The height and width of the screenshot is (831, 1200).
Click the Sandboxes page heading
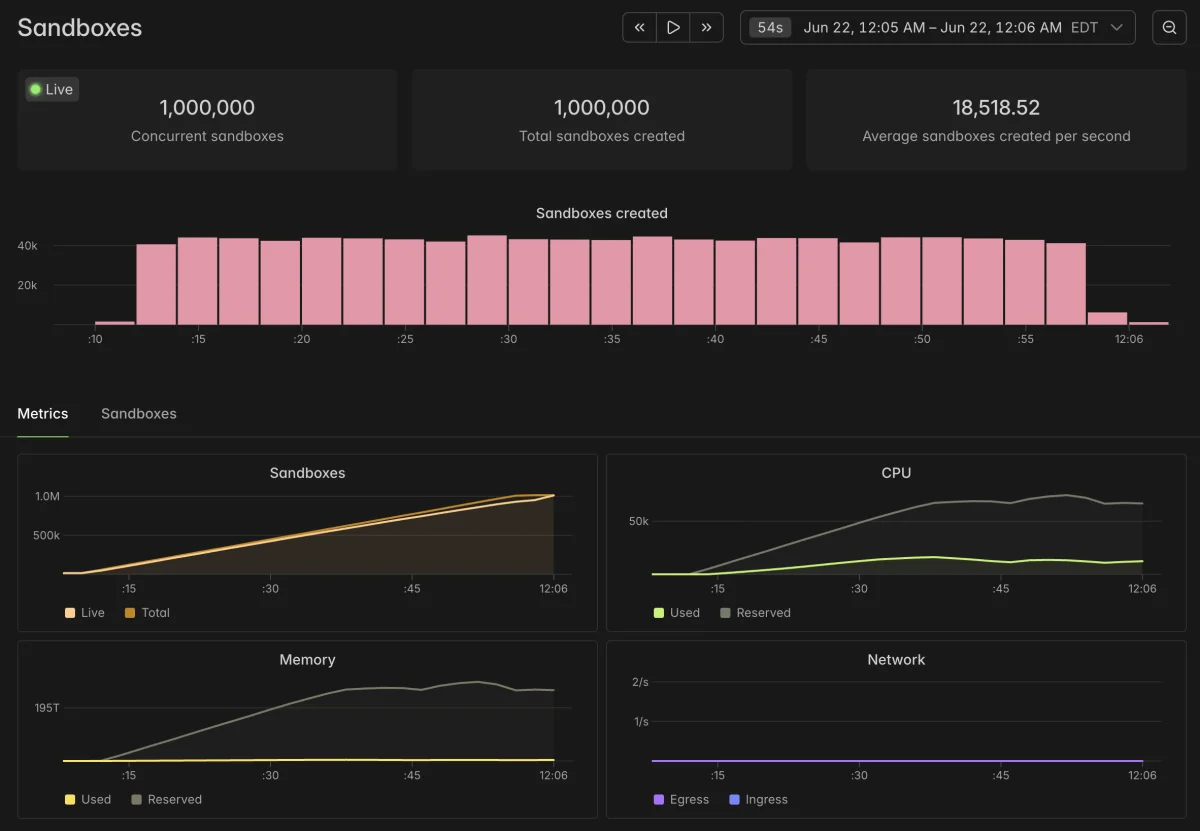pyautogui.click(x=80, y=28)
